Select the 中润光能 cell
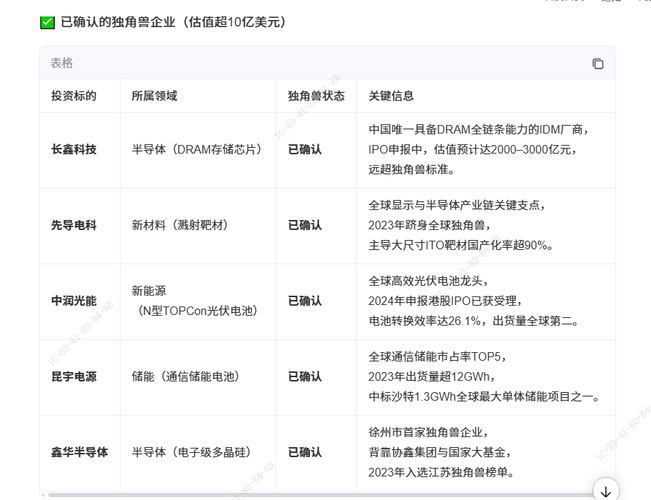The height and width of the screenshot is (500, 651). click(x=74, y=301)
